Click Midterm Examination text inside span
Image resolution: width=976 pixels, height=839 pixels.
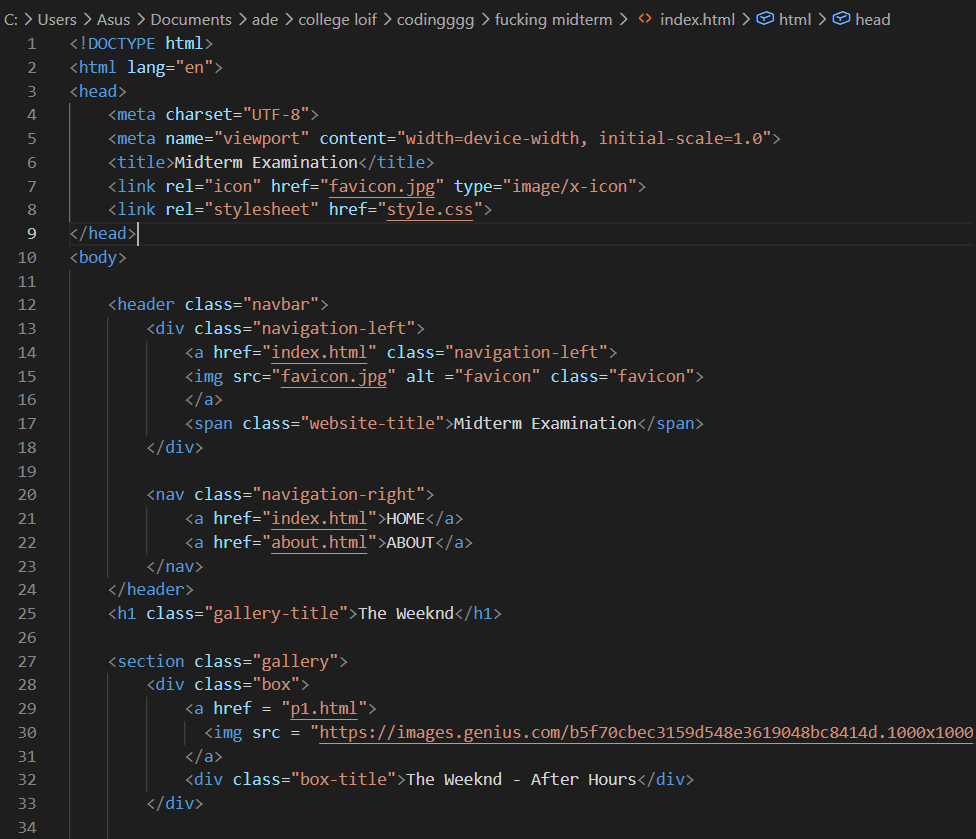[545, 424]
